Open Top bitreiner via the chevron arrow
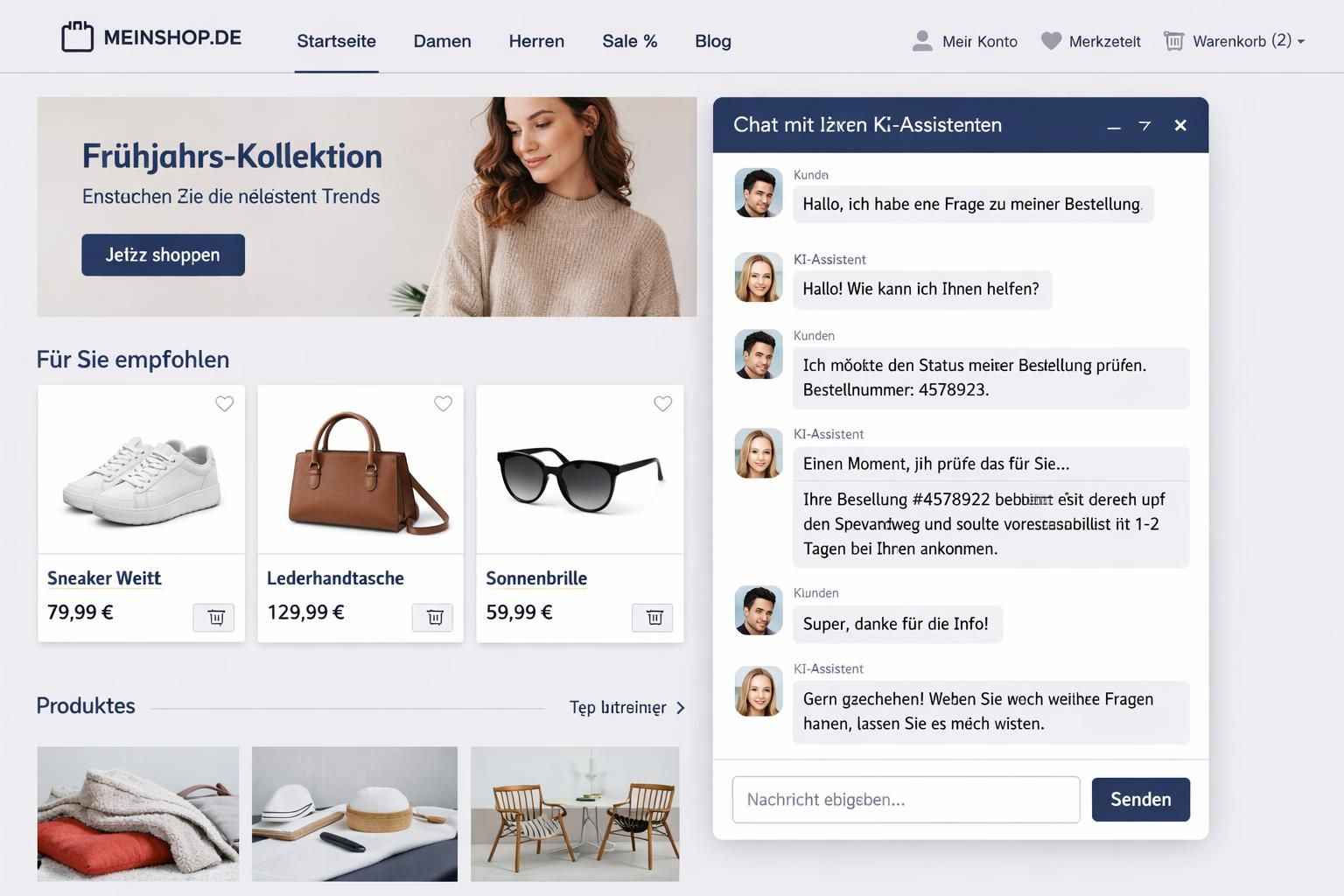This screenshot has height=896, width=1344. pyautogui.click(x=681, y=708)
